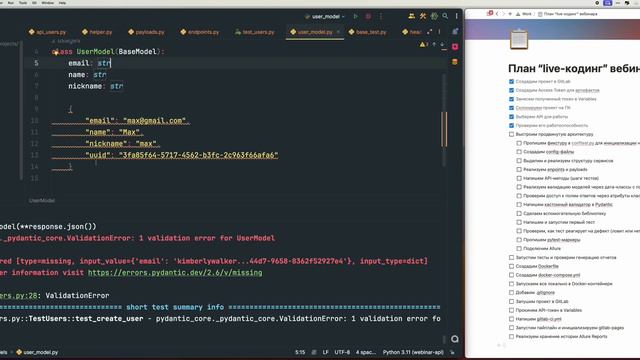Place cursor on the nickname: str line
This screenshot has height=360, width=640.
[x=96, y=86]
